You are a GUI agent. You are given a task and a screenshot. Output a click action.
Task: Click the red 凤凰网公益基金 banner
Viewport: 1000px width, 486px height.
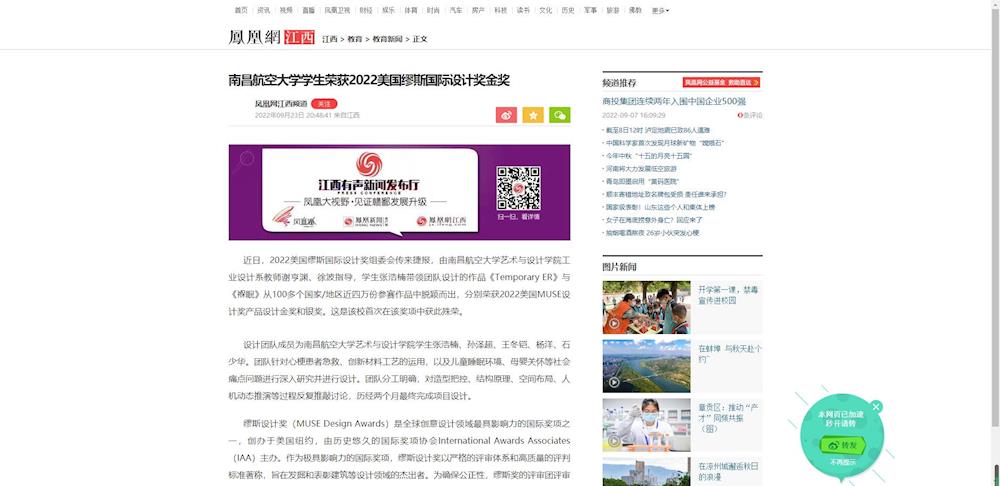[x=722, y=82]
